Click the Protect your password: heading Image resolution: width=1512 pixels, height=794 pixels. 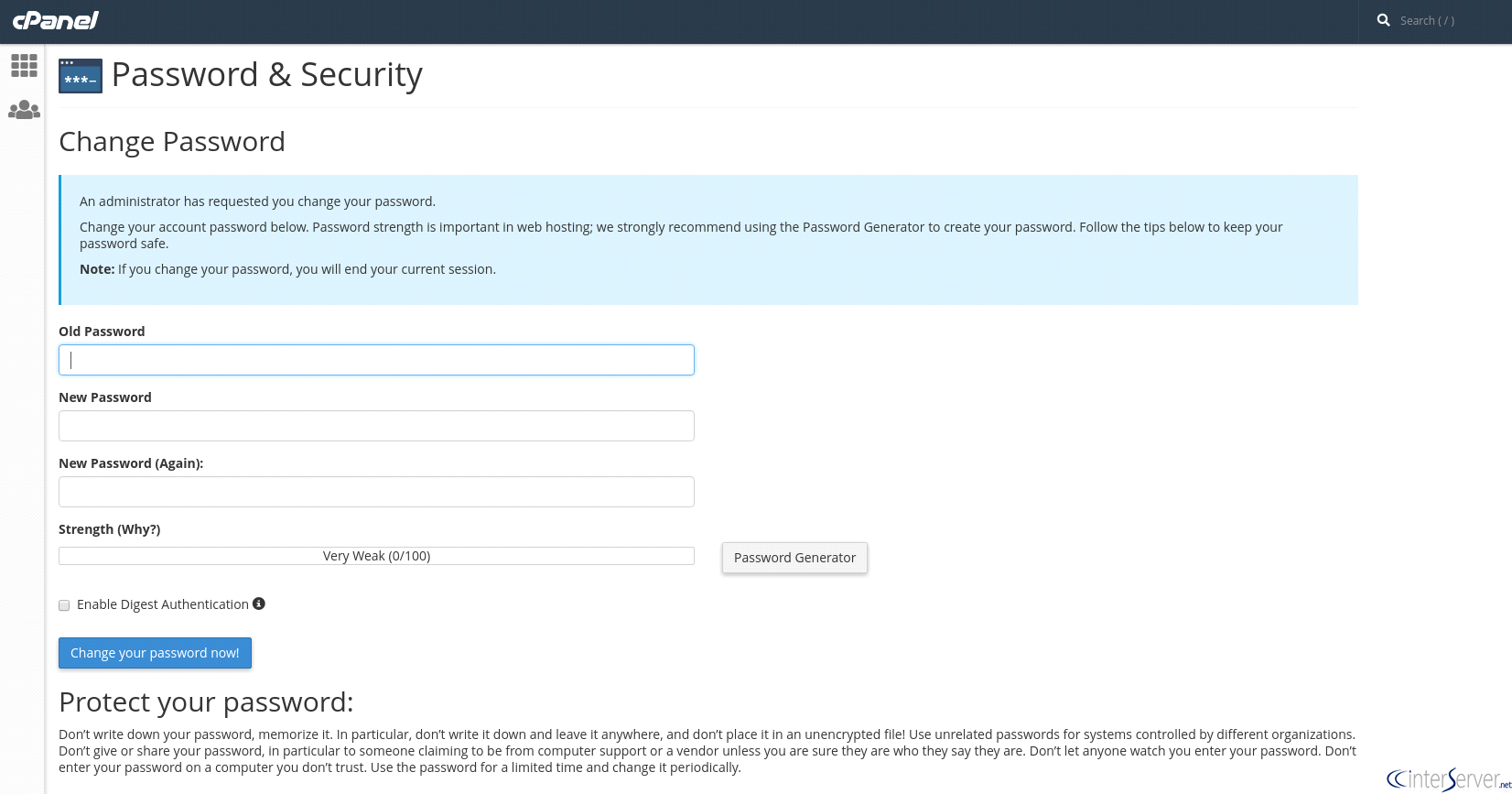[206, 702]
